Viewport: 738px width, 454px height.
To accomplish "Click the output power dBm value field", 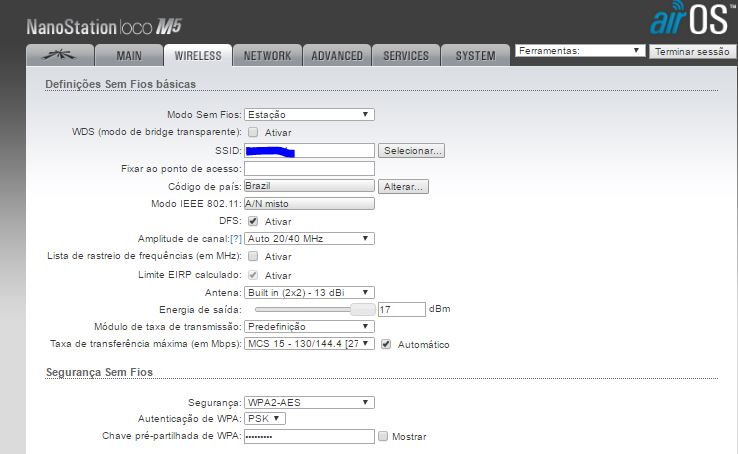I will (402, 309).
